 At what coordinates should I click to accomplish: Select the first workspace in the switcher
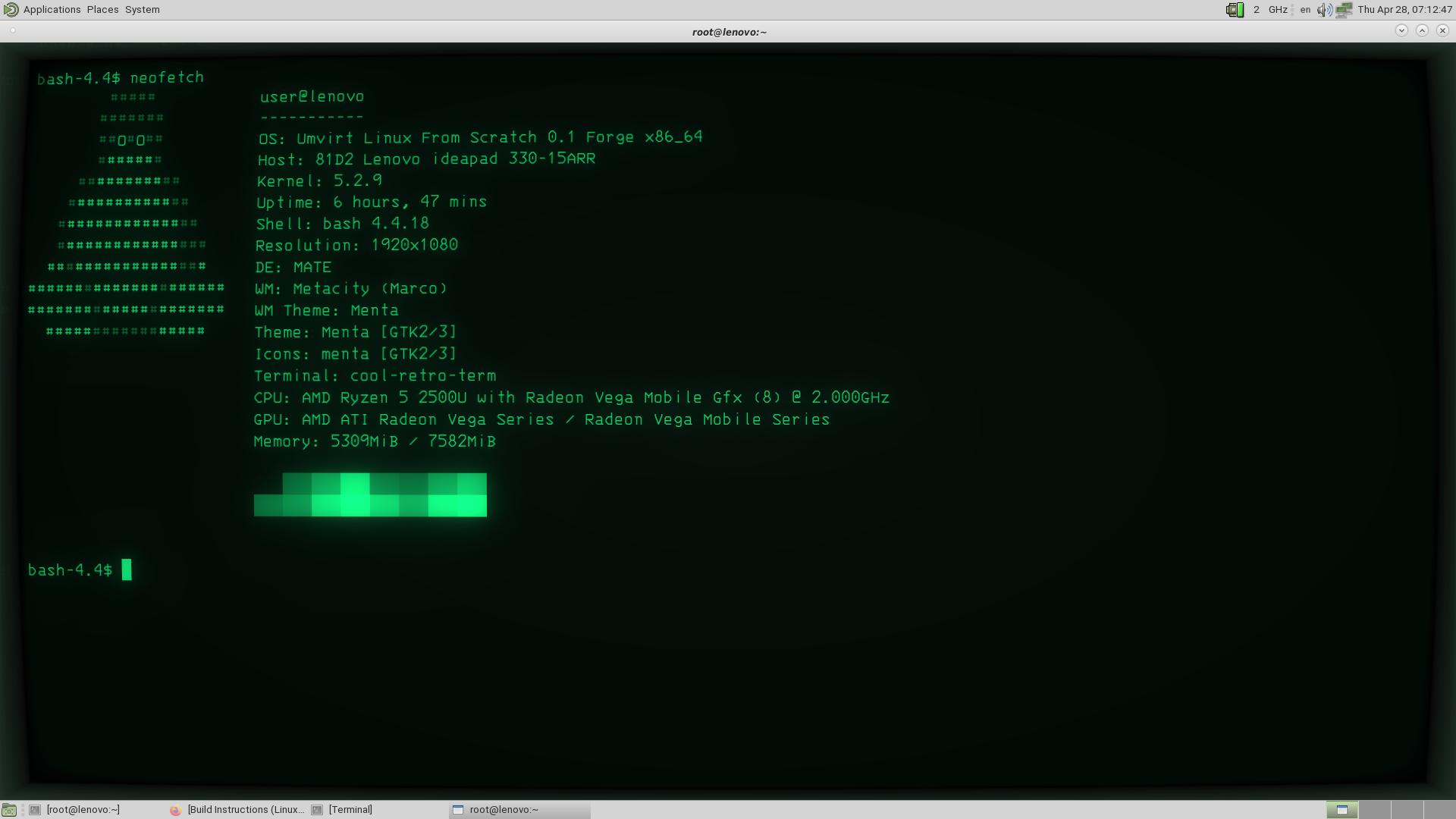(x=1341, y=810)
